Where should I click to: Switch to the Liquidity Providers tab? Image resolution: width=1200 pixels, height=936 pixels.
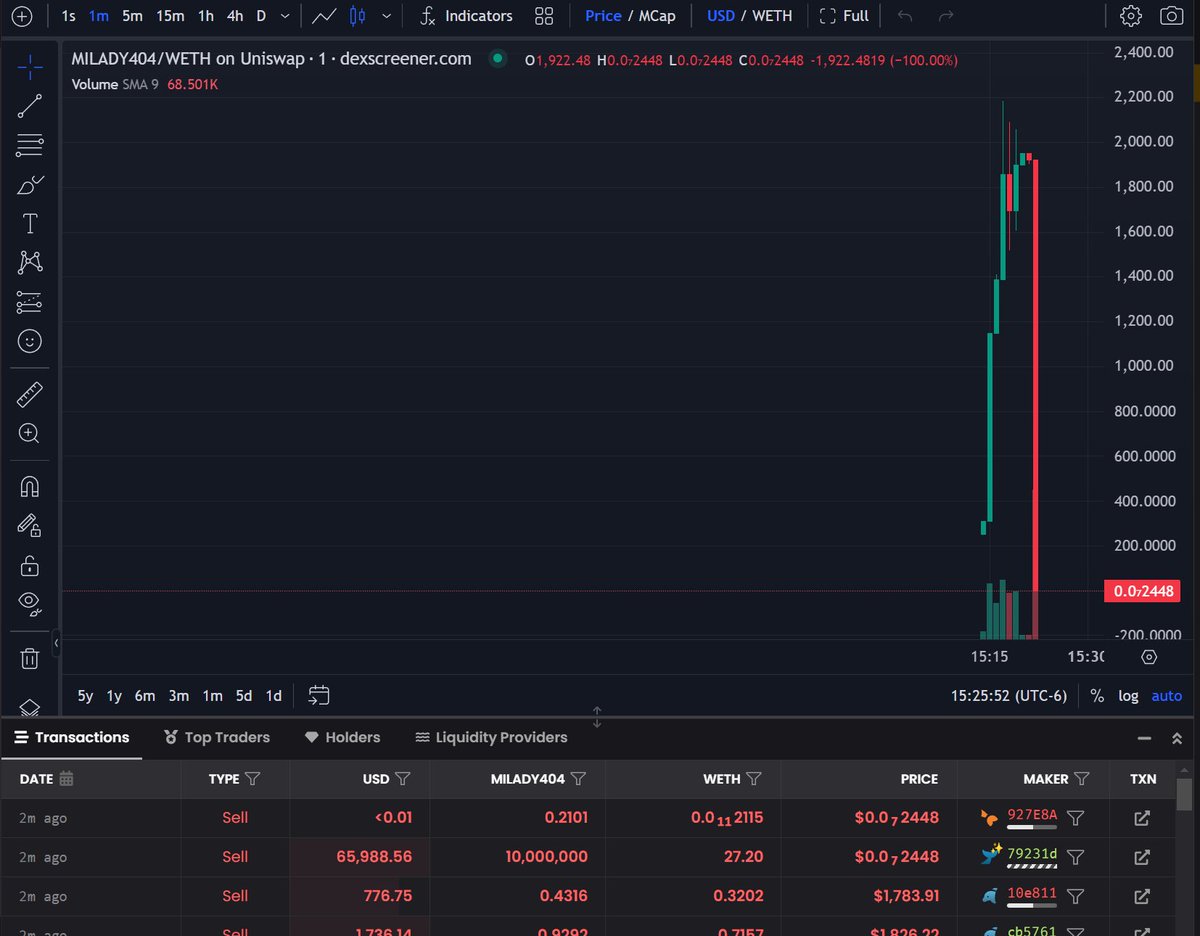click(491, 737)
